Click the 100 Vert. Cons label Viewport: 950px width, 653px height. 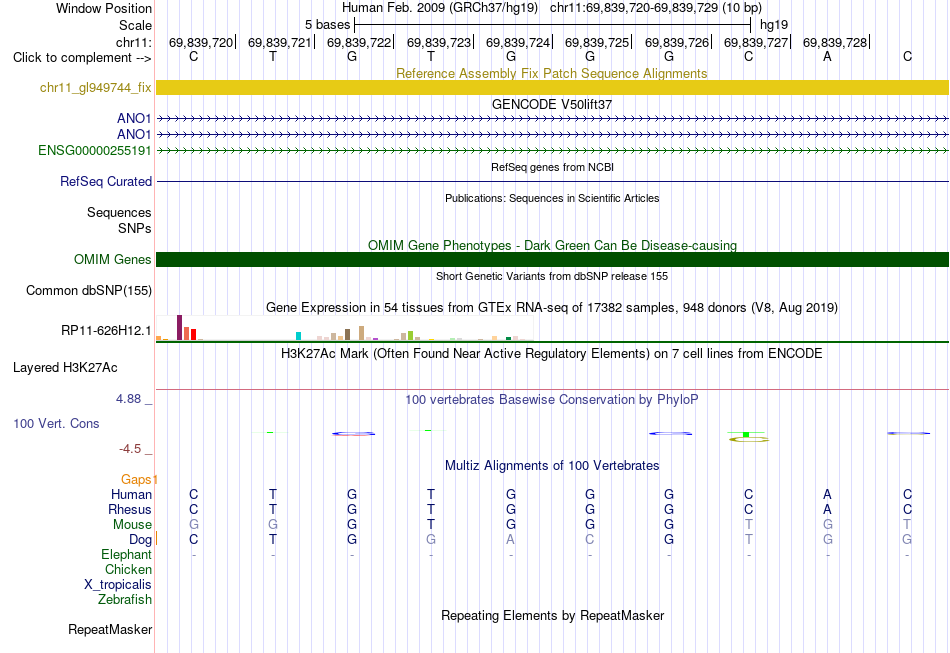[x=56, y=423]
